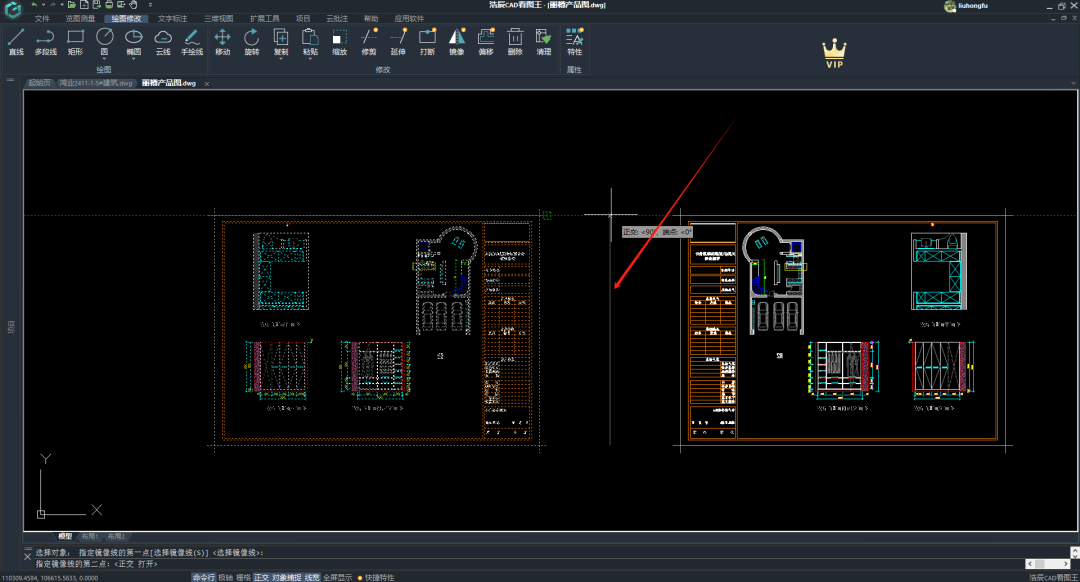Switch to 布局2 layout tab

(x=116, y=536)
